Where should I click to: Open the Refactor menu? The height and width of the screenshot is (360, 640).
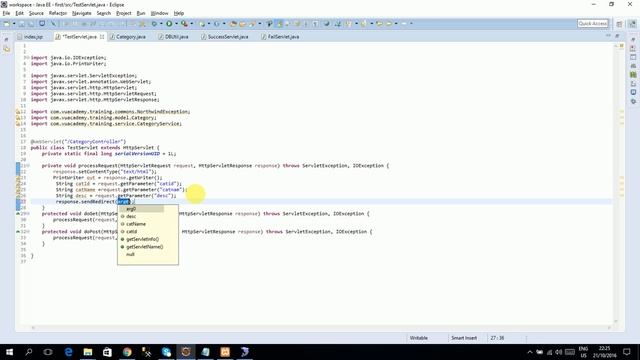(58, 13)
